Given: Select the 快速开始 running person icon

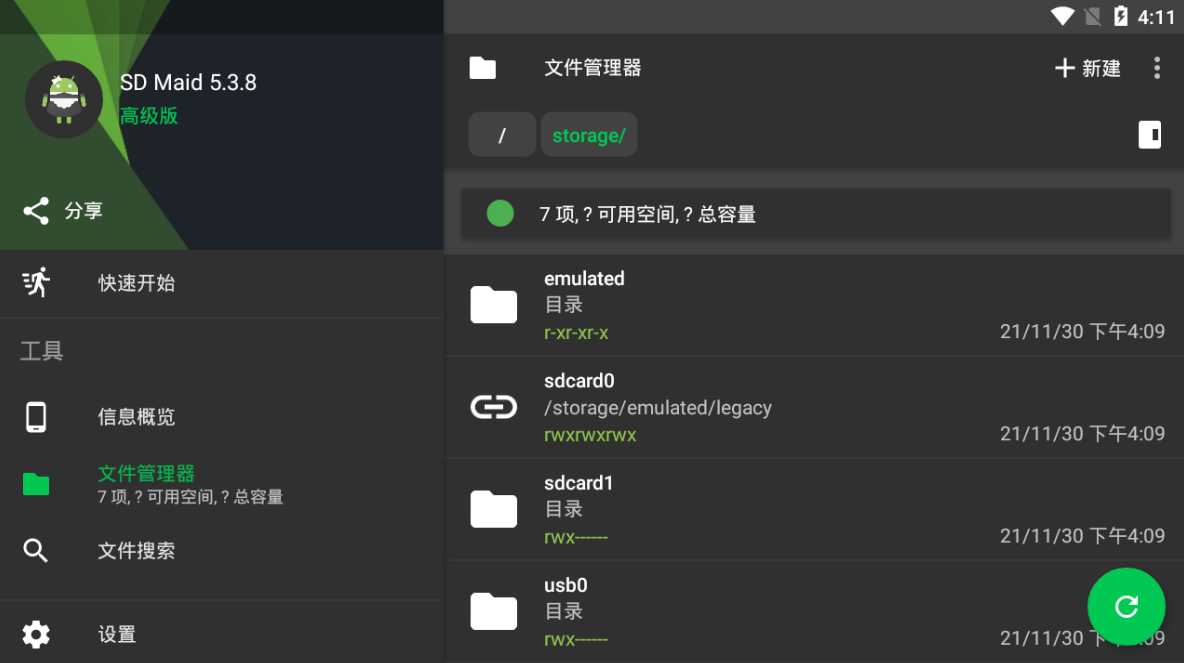Looking at the screenshot, I should [x=36, y=283].
